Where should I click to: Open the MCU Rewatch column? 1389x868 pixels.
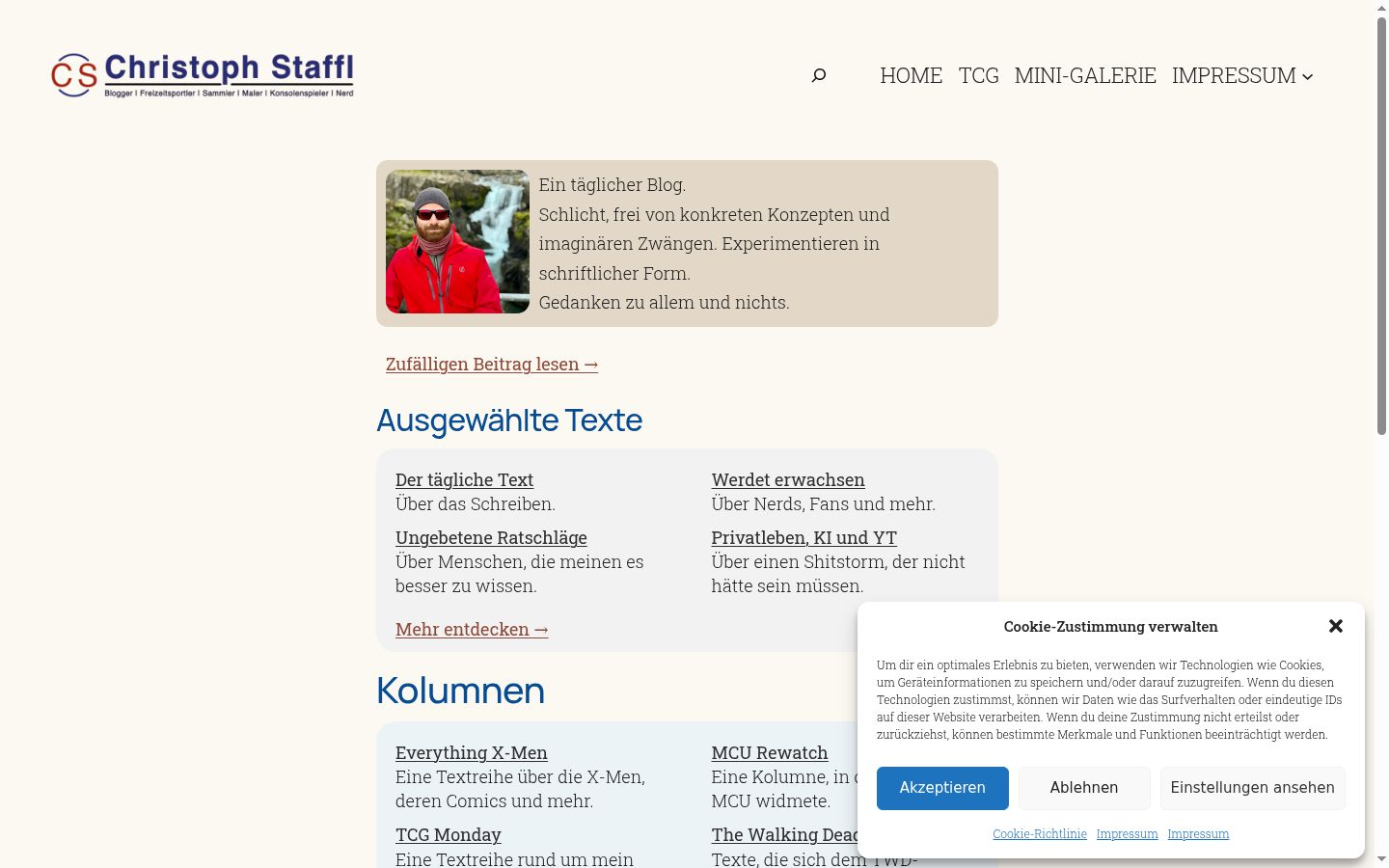click(x=770, y=752)
